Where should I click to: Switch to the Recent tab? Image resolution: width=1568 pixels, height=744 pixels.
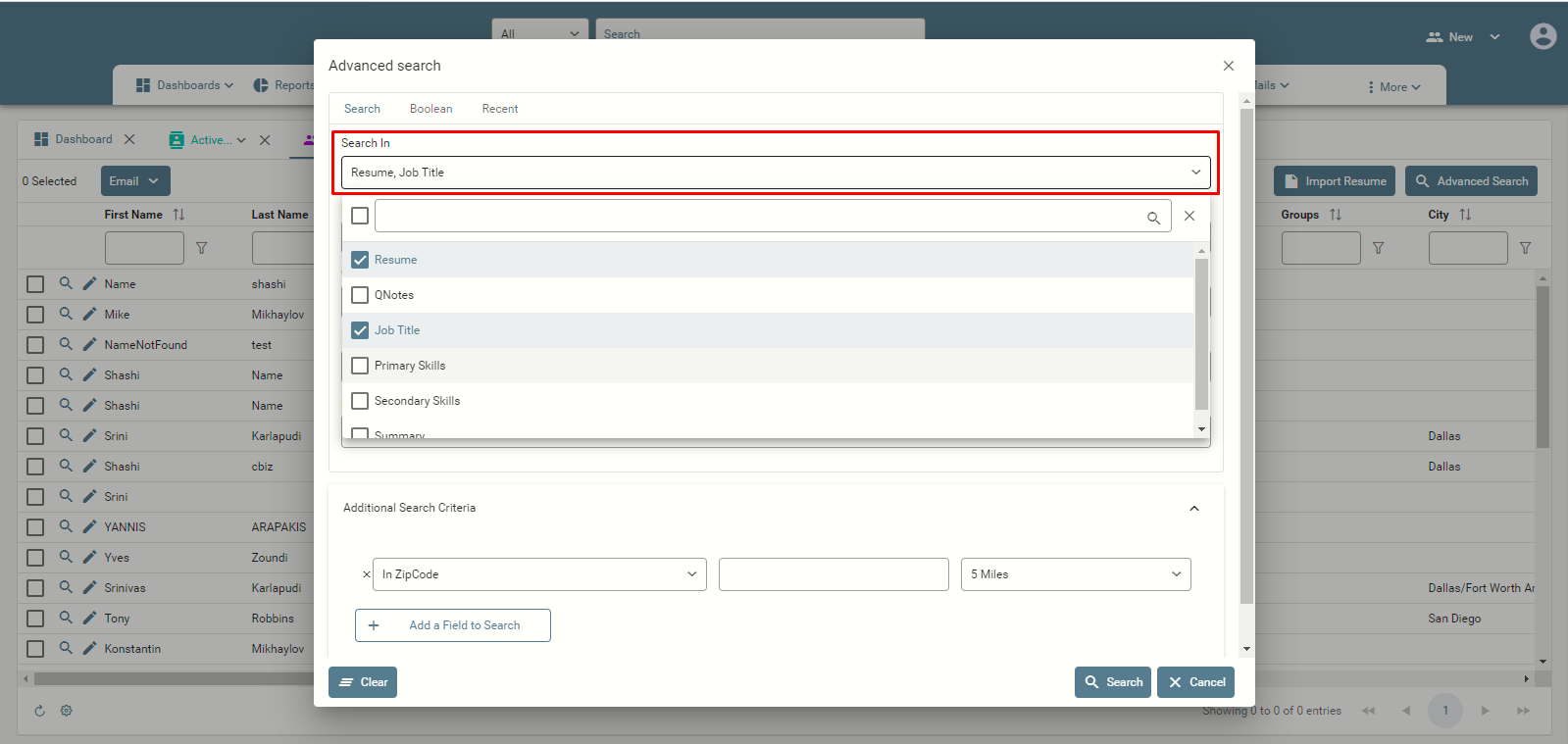(500, 109)
